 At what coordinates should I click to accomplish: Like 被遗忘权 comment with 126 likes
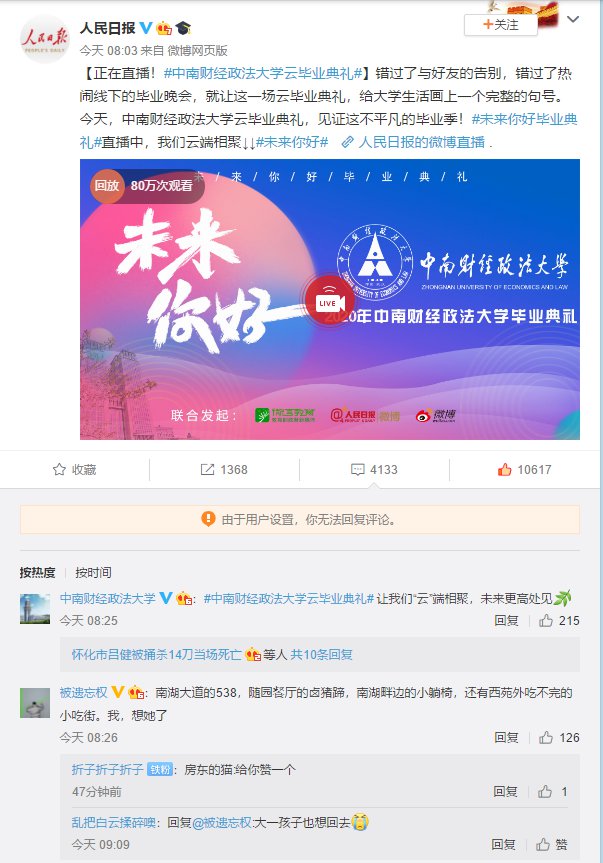[x=559, y=738]
